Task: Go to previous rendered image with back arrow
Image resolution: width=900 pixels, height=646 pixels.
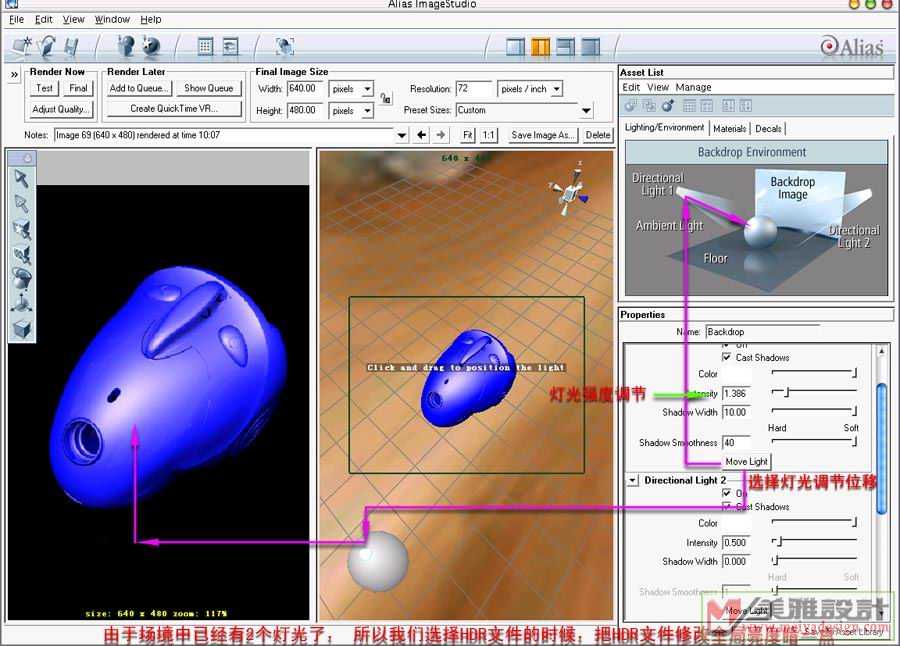Action: coord(422,135)
